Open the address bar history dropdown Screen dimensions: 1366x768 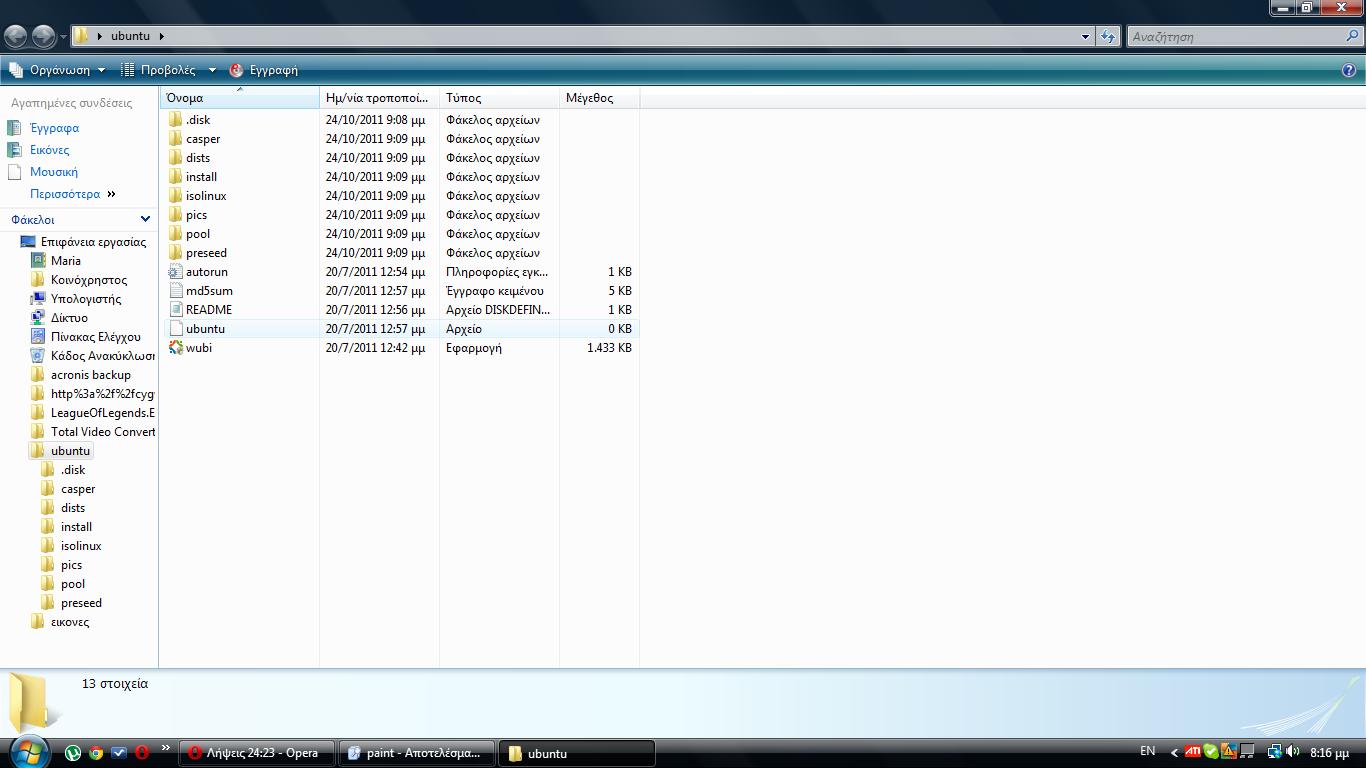pos(1085,36)
